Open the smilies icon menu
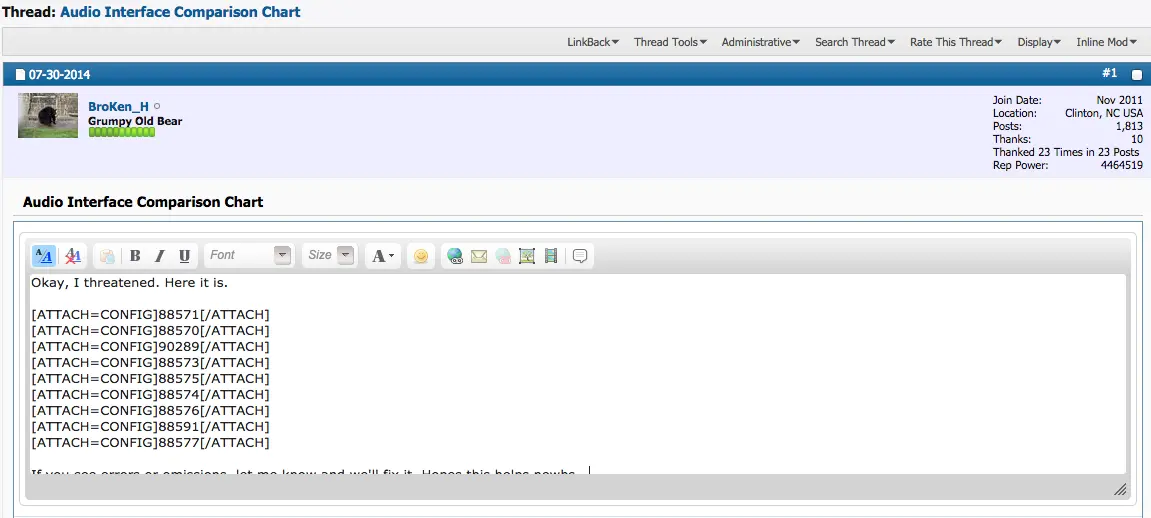 pos(421,256)
